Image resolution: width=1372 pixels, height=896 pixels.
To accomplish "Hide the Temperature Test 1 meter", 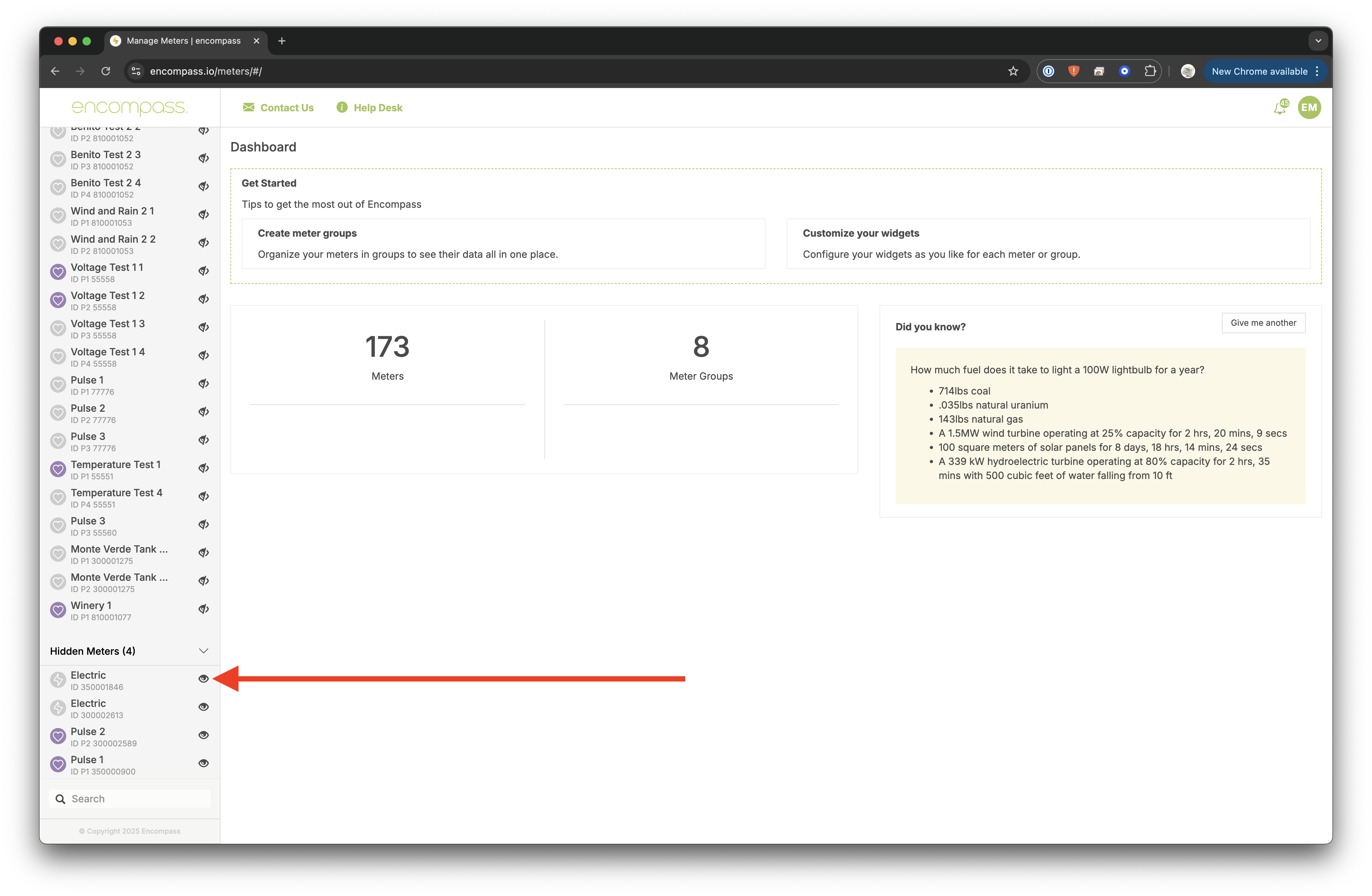I will pyautogui.click(x=204, y=468).
